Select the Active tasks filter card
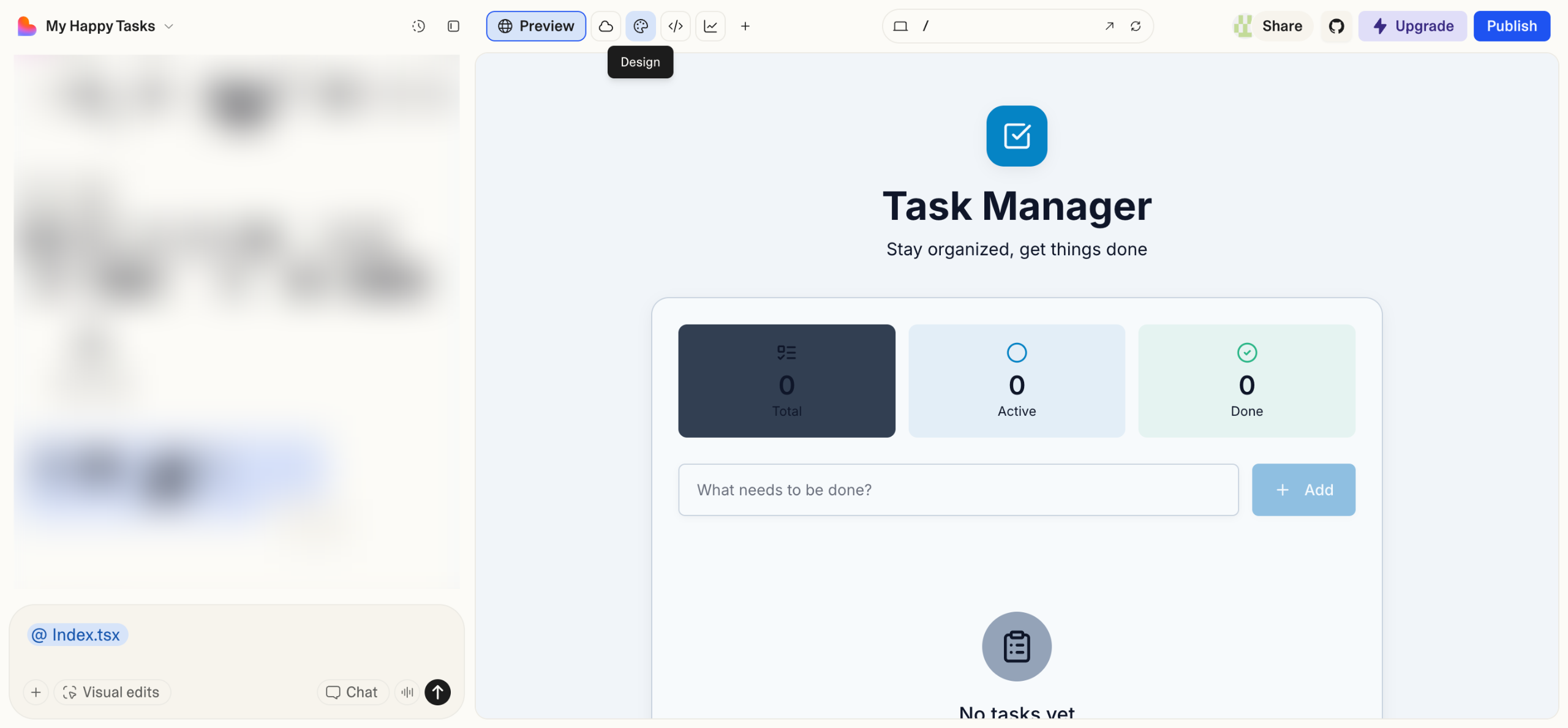 [1016, 380]
